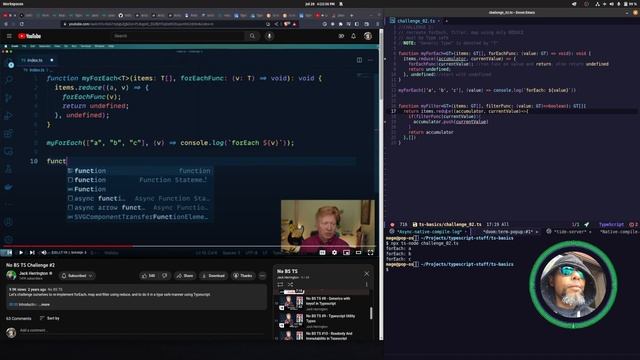The image size is (640, 360).
Task: Go to YouTube home via the logo
Action: (29, 36)
